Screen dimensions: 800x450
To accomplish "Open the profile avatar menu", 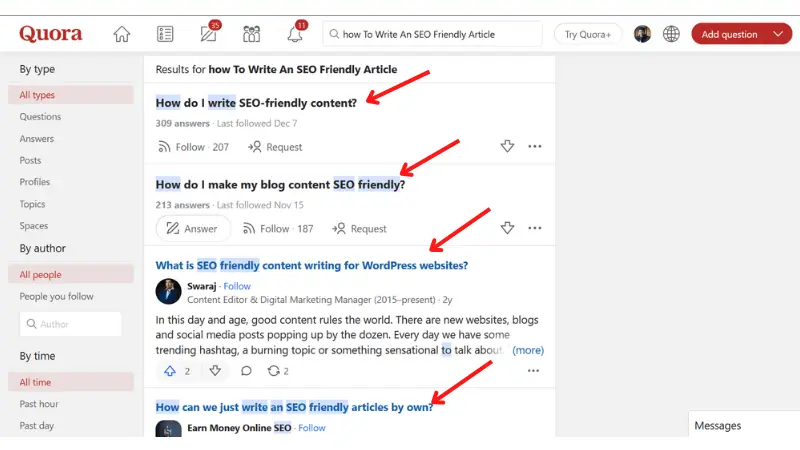I will point(642,34).
